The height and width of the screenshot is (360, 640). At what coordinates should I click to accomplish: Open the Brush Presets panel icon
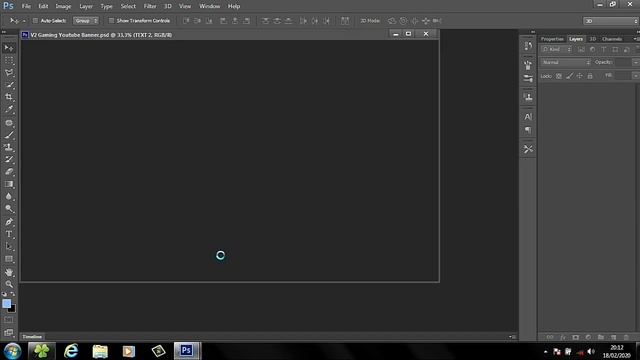(528, 65)
